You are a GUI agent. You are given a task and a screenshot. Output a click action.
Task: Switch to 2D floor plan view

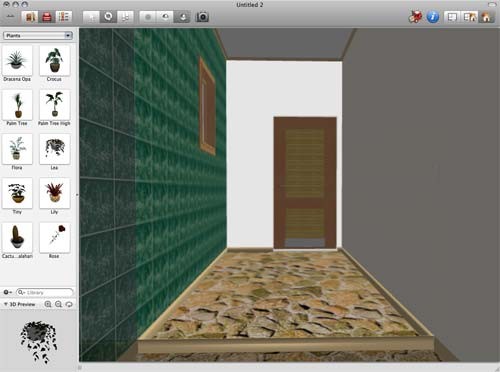coord(452,17)
